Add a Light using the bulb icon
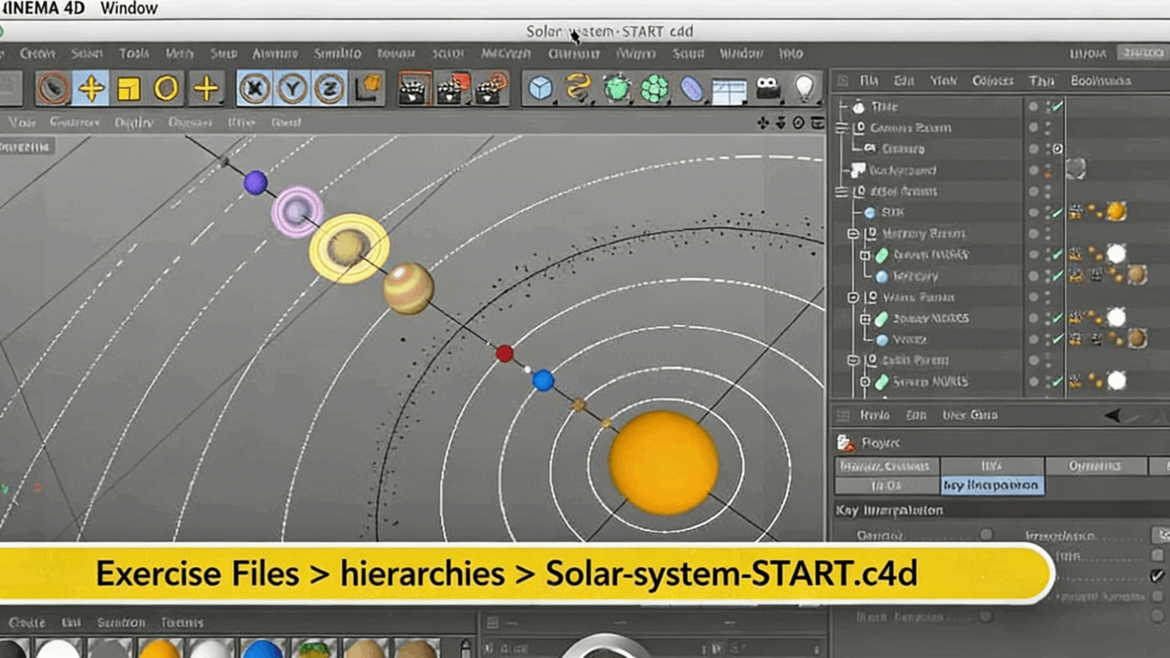1170x658 pixels. tap(804, 89)
